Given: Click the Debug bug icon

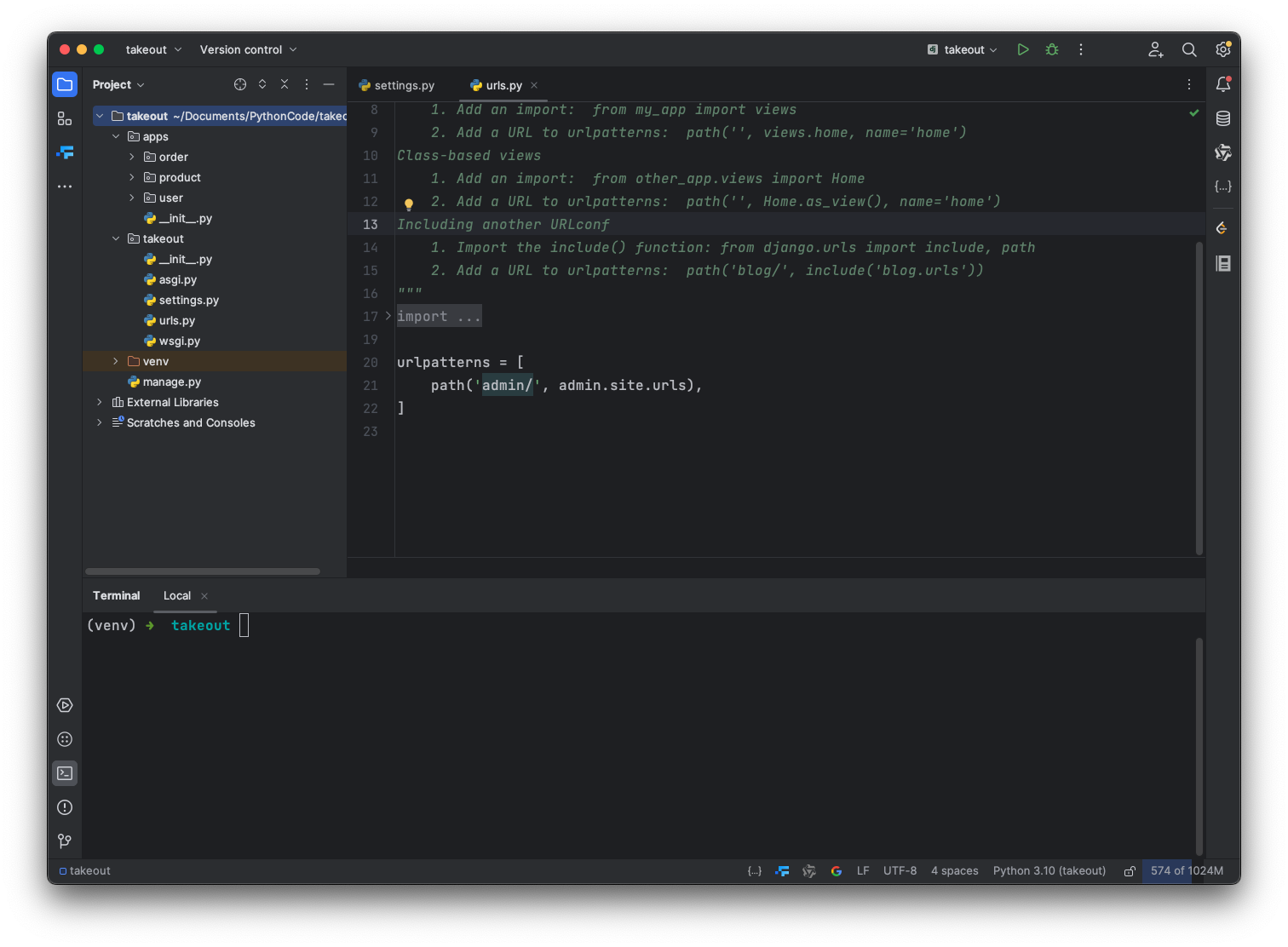Looking at the screenshot, I should click(x=1052, y=49).
